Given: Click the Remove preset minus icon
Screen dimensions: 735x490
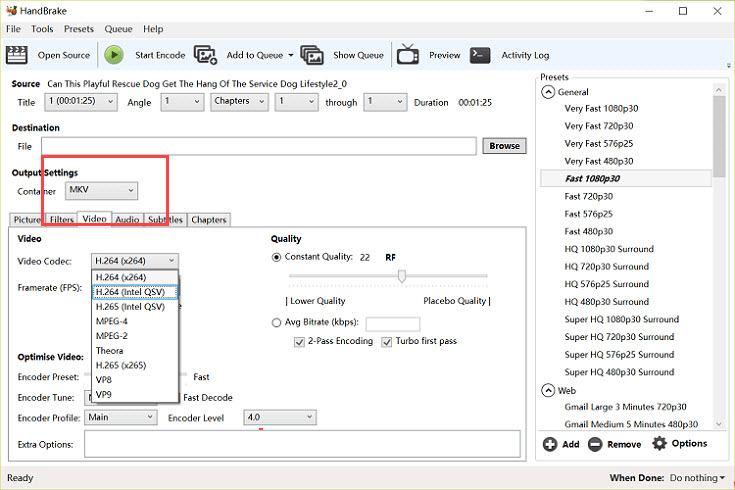Looking at the screenshot, I should click(595, 444).
